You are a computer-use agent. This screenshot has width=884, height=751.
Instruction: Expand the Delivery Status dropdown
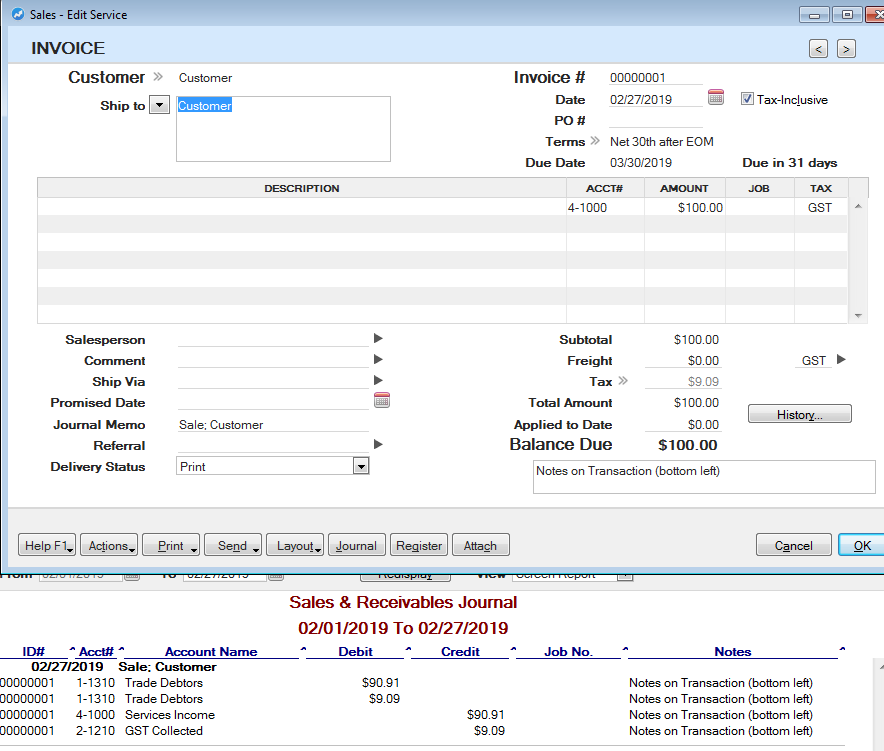(361, 467)
